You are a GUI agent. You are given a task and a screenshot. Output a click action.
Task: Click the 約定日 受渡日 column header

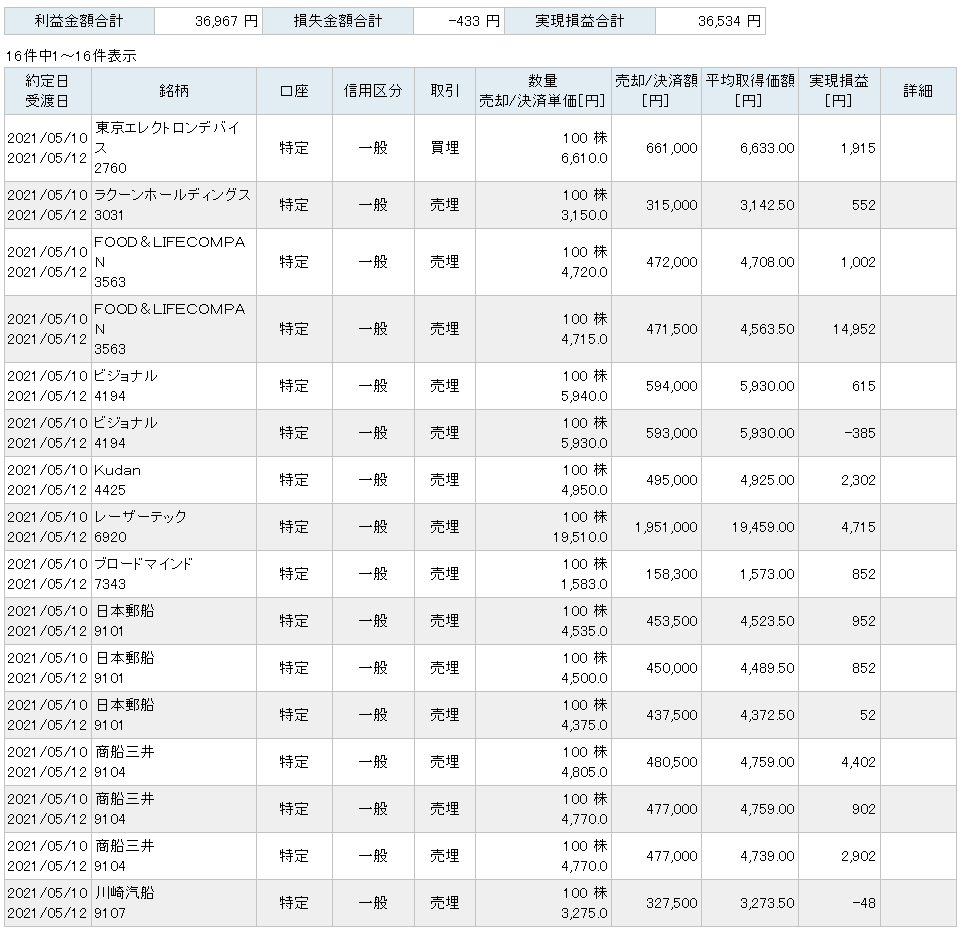coord(47,91)
